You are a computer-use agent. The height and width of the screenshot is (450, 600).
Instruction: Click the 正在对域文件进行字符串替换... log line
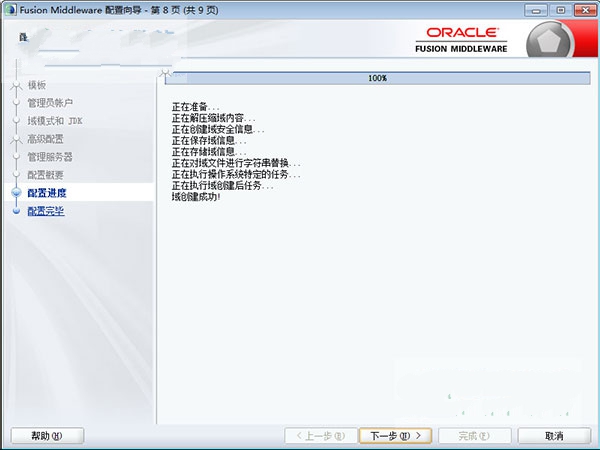pyautogui.click(x=236, y=163)
